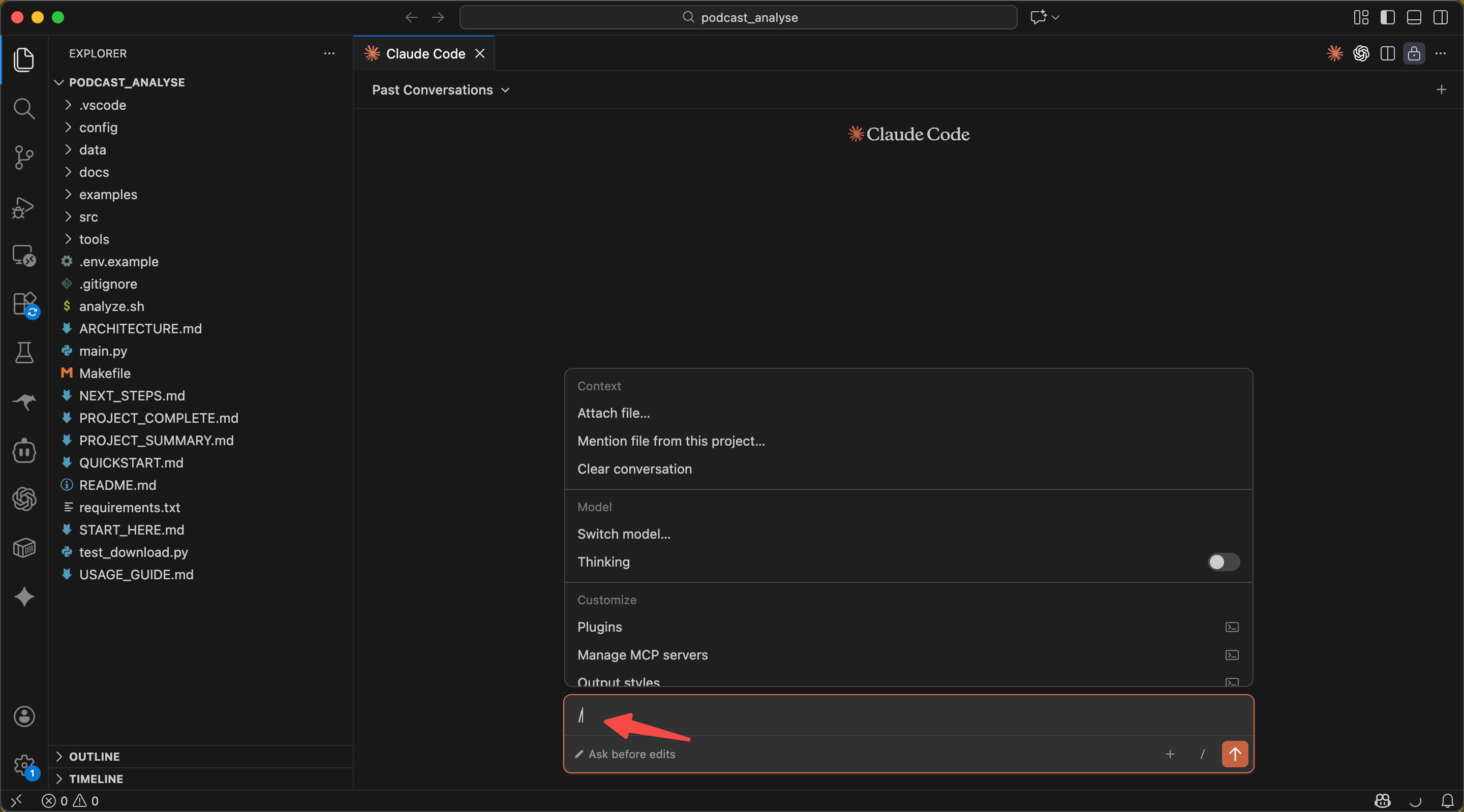Image resolution: width=1464 pixels, height=812 pixels.
Task: Click the lock icon in editor toolbar
Action: pos(1414,53)
